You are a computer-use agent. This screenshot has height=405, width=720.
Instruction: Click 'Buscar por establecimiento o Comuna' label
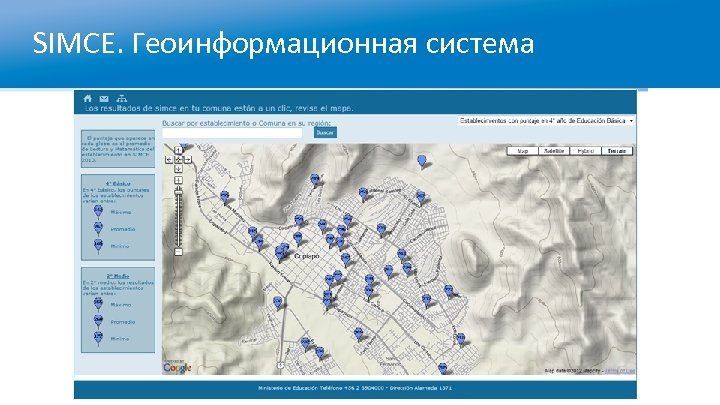pos(247,123)
